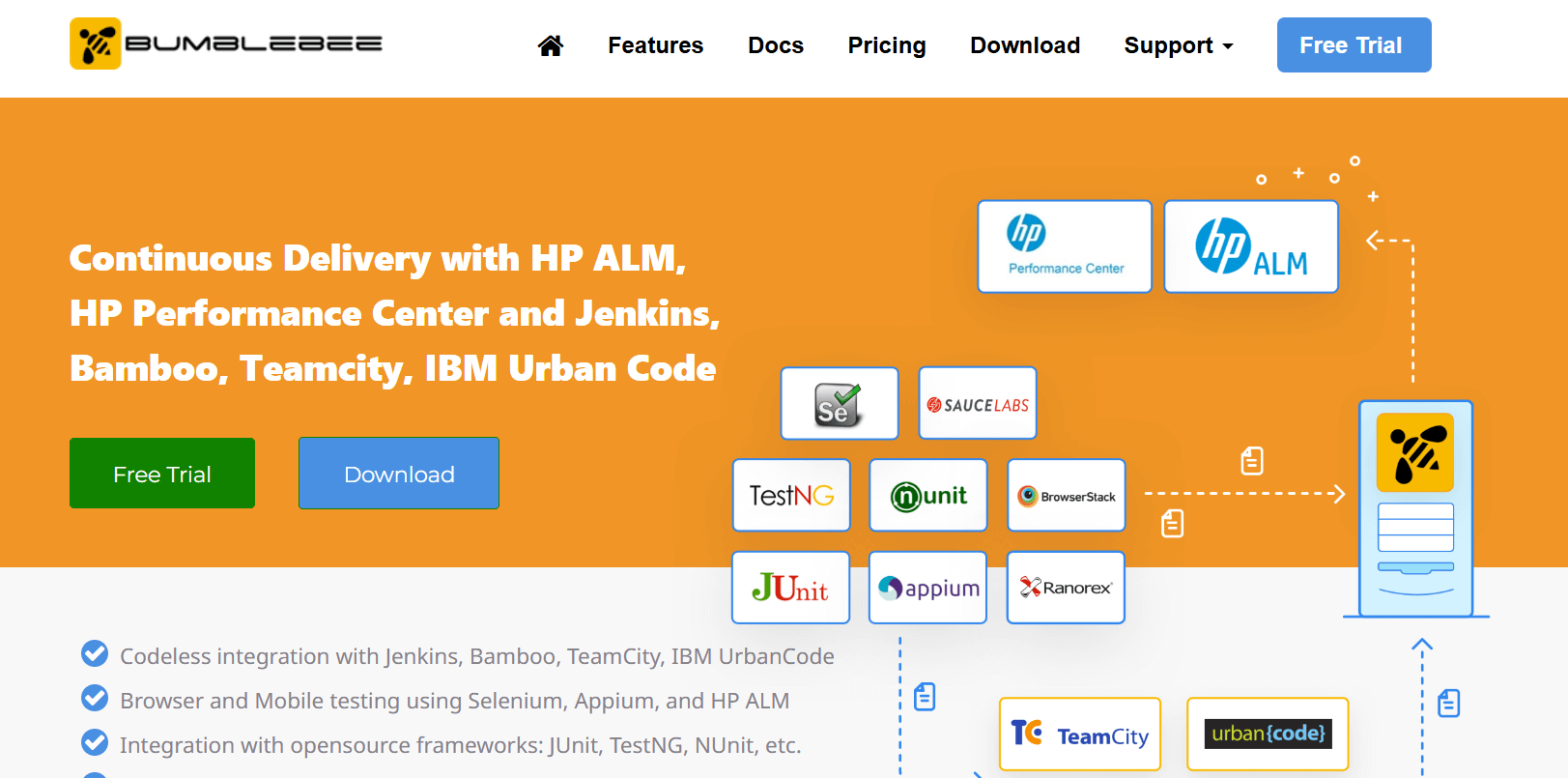Click the Selenium logo card

840,403
